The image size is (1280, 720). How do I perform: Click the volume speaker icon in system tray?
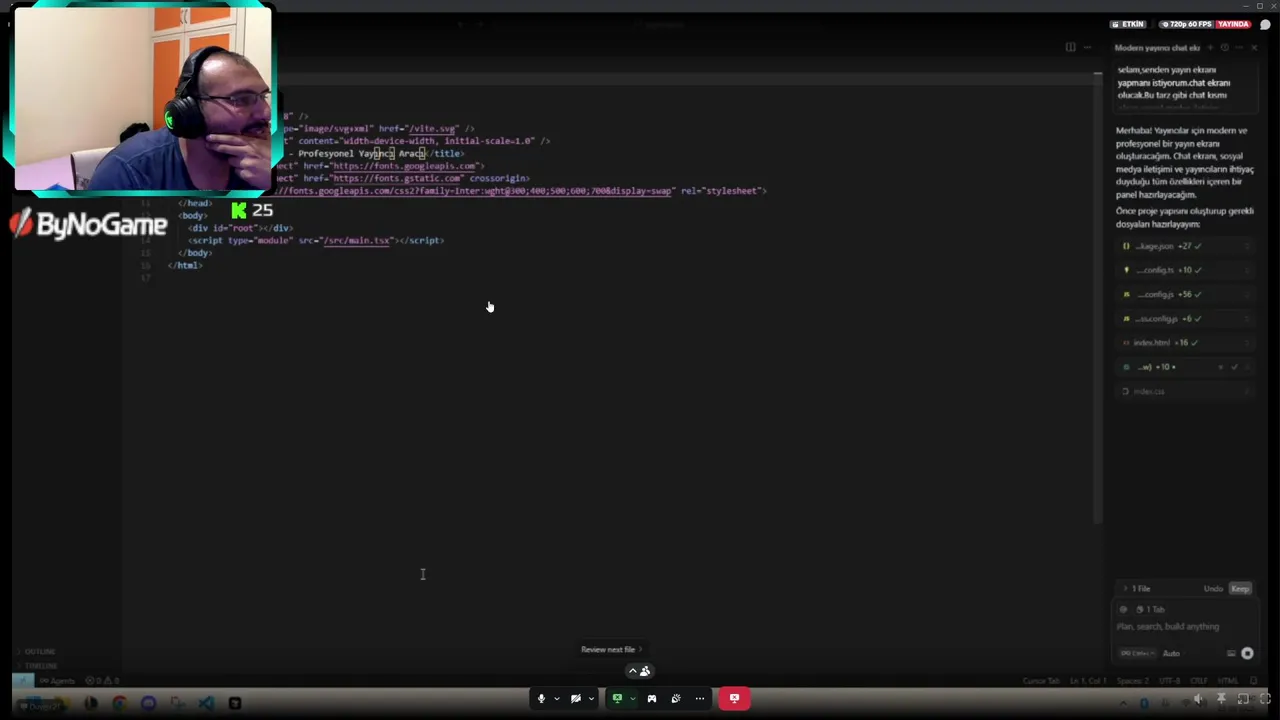1199,698
